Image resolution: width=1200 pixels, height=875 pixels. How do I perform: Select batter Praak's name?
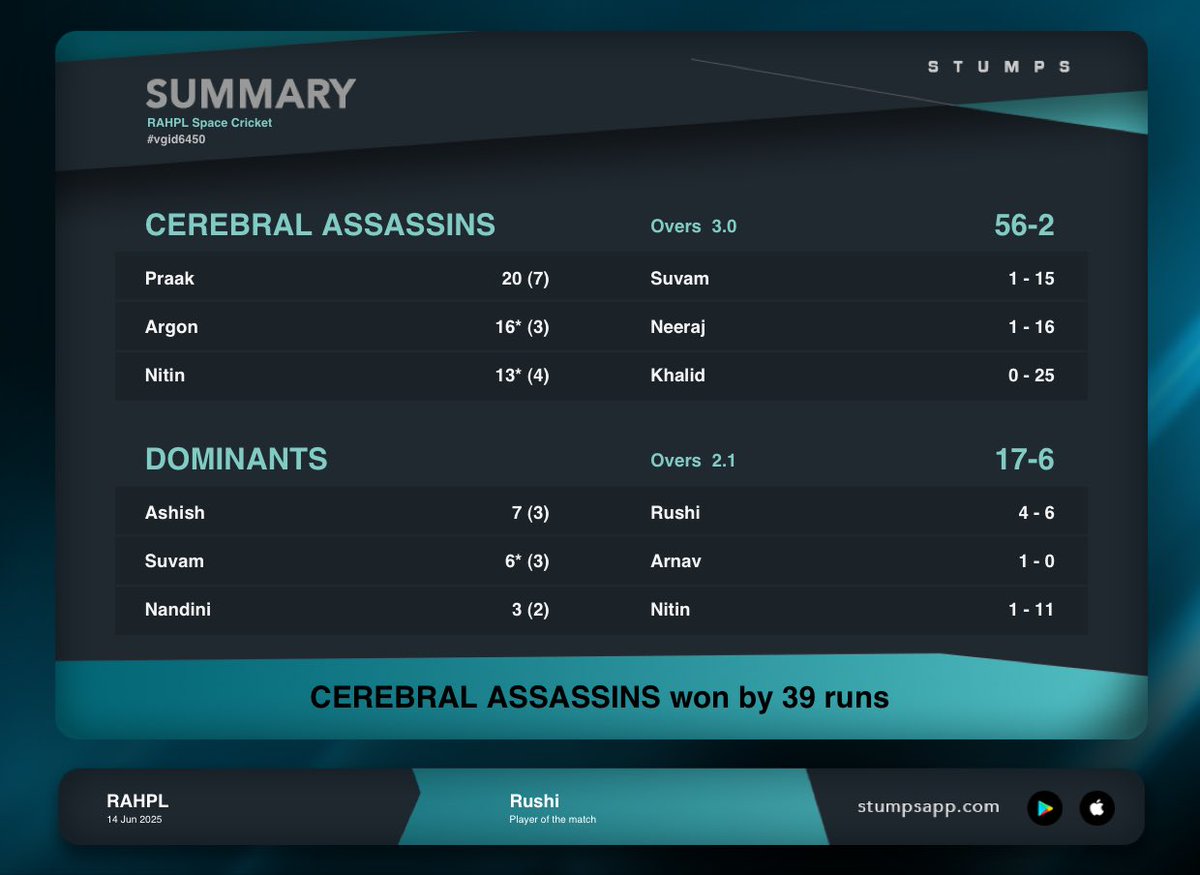coord(169,278)
